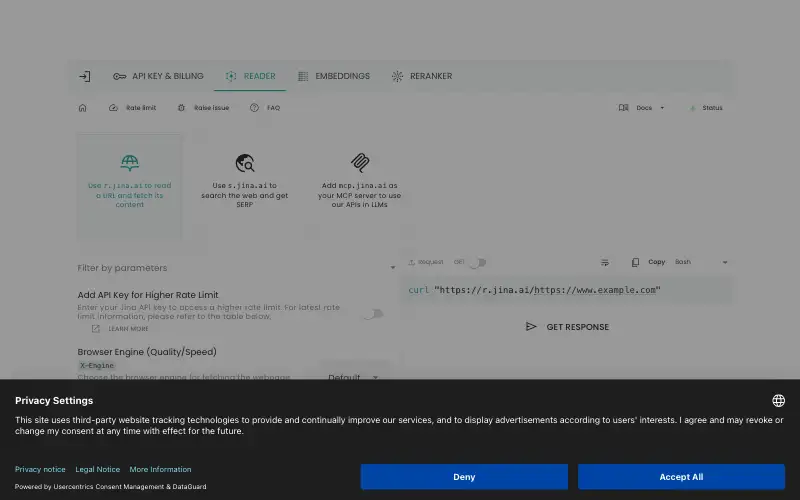This screenshot has width=800, height=500.
Task: Click the Raise issue bug icon
Action: 181,108
